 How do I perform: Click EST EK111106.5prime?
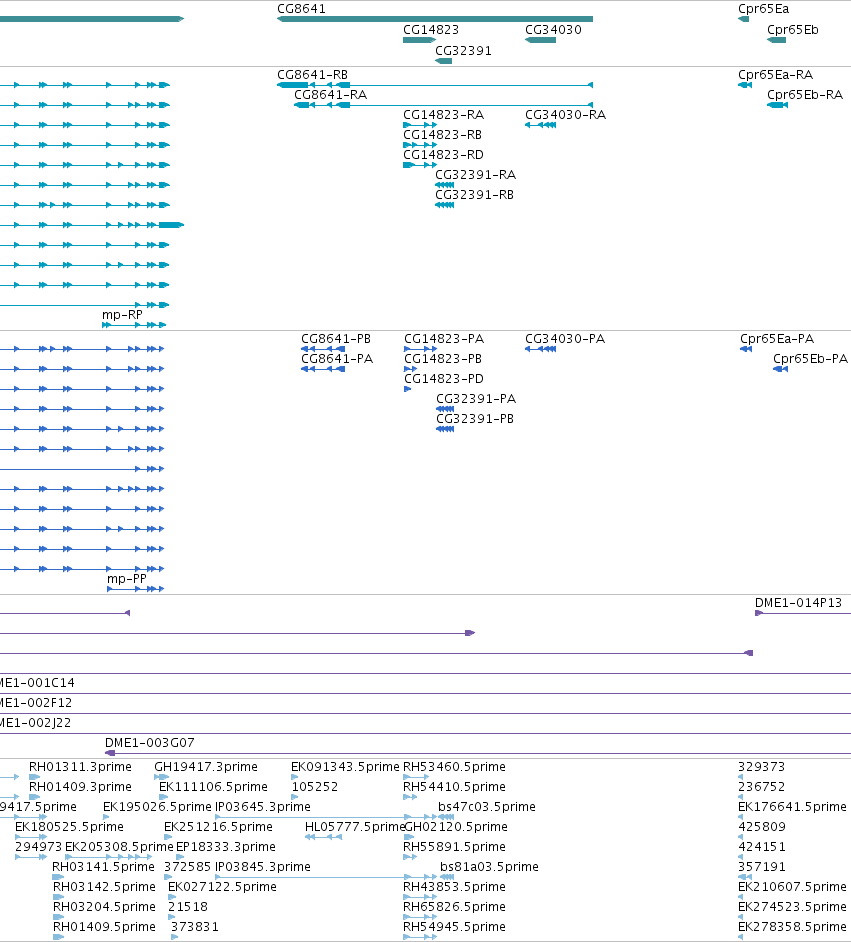[213, 786]
